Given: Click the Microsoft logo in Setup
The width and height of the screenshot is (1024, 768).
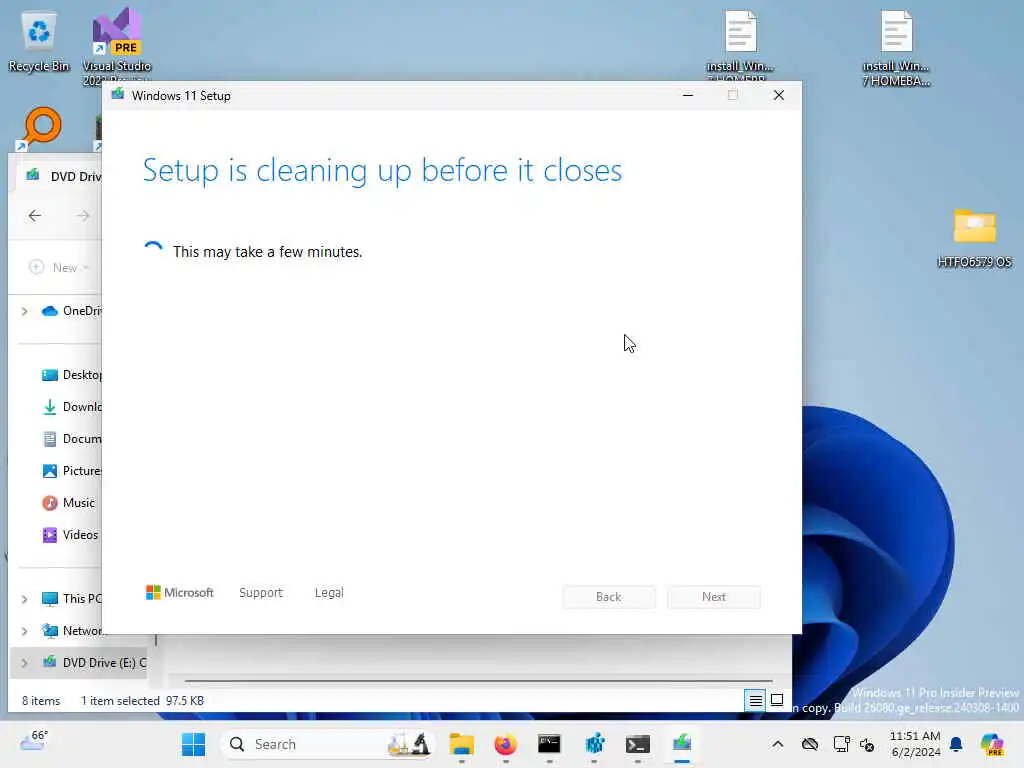Looking at the screenshot, I should pos(180,592).
